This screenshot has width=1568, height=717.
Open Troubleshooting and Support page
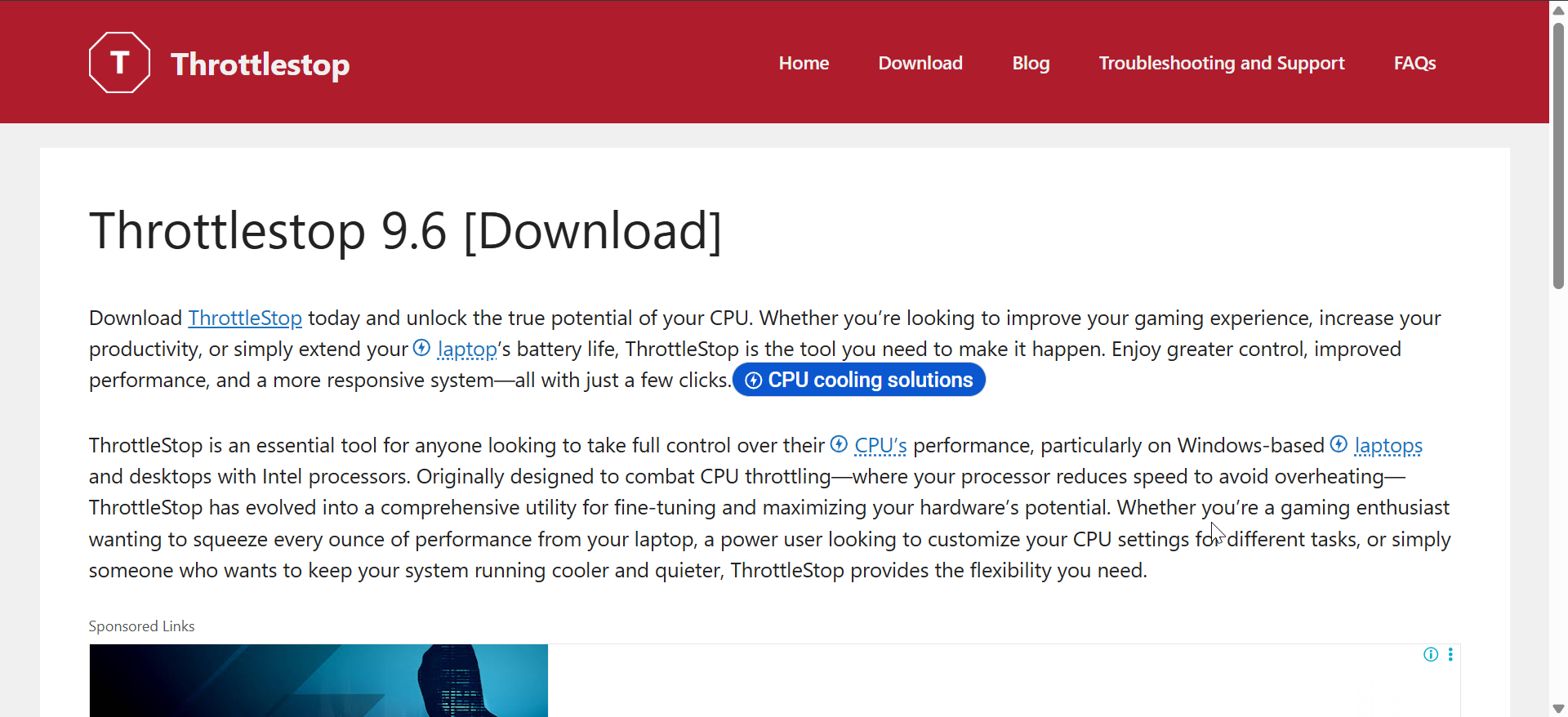1221,63
